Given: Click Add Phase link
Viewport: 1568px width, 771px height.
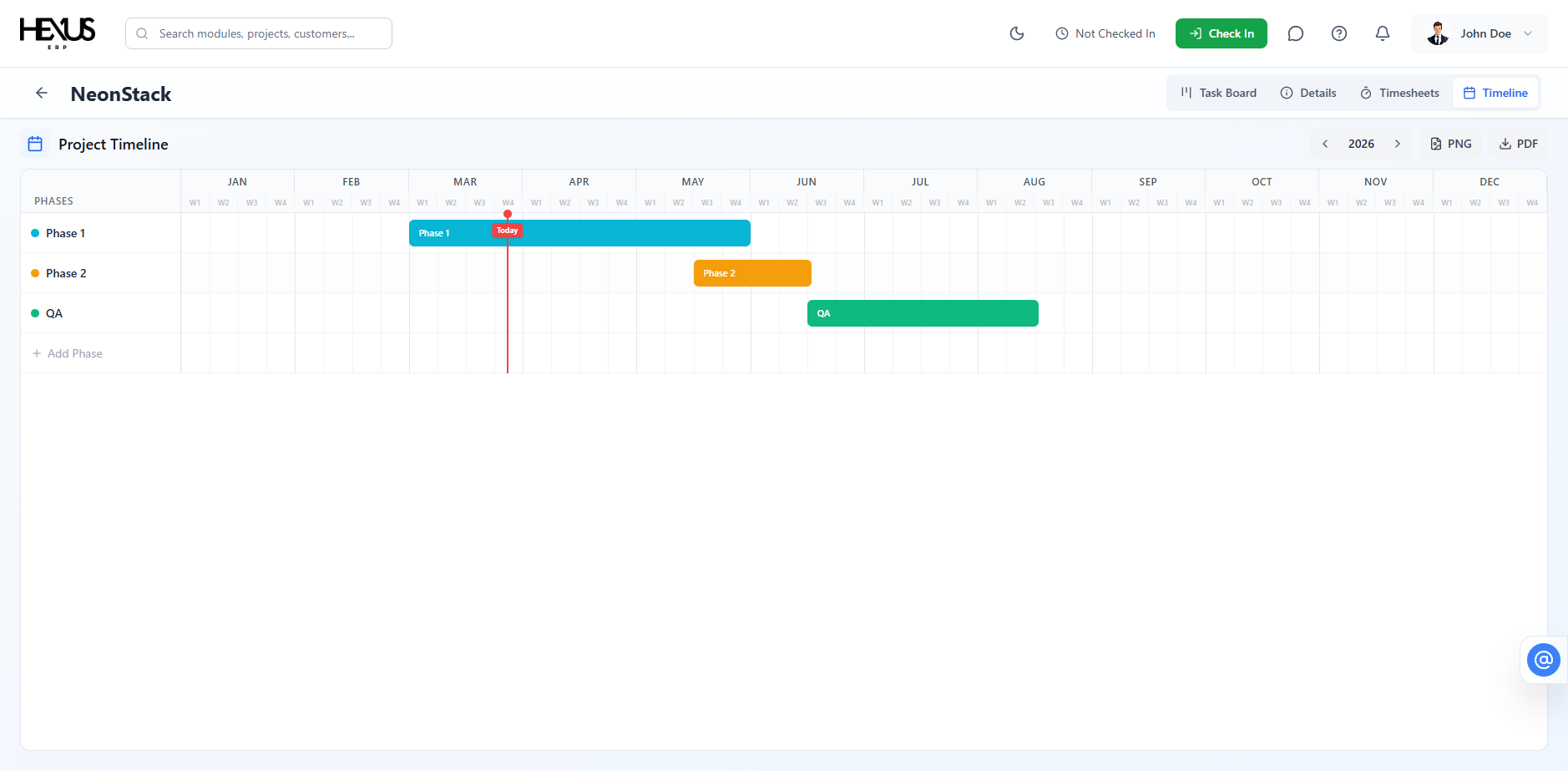Looking at the screenshot, I should [67, 353].
